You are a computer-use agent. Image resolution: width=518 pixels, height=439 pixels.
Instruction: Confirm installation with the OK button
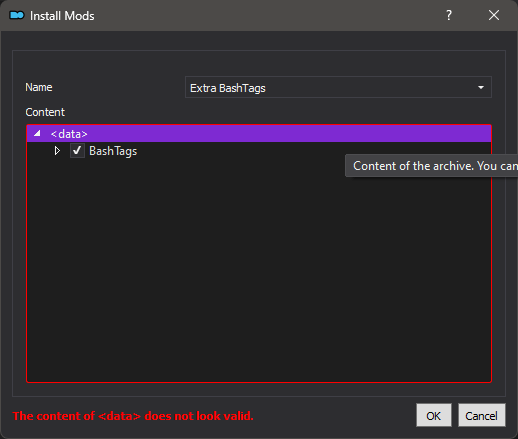click(x=434, y=415)
